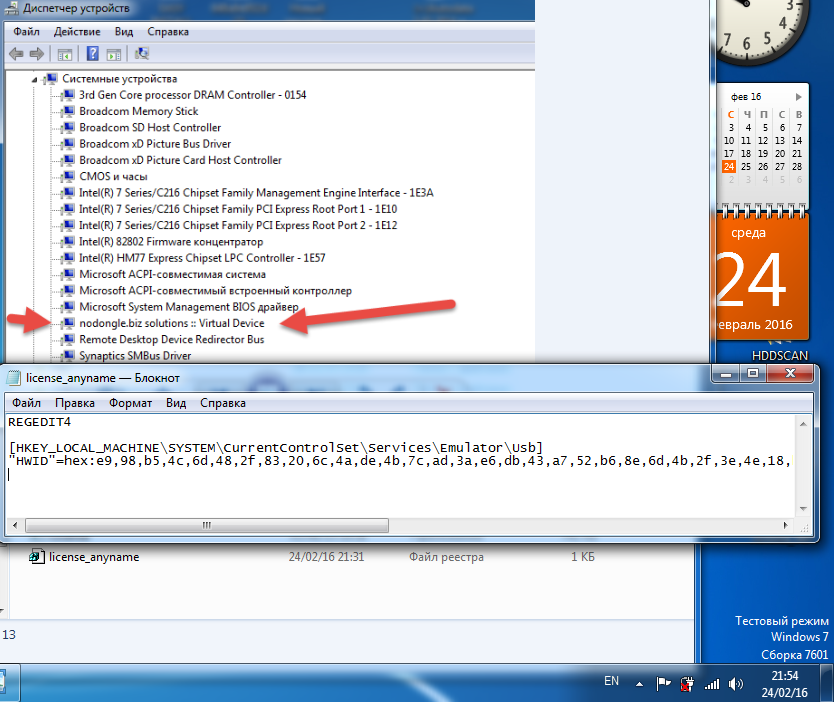Open Файл menu in Device Manager
834x702 pixels.
click(27, 31)
